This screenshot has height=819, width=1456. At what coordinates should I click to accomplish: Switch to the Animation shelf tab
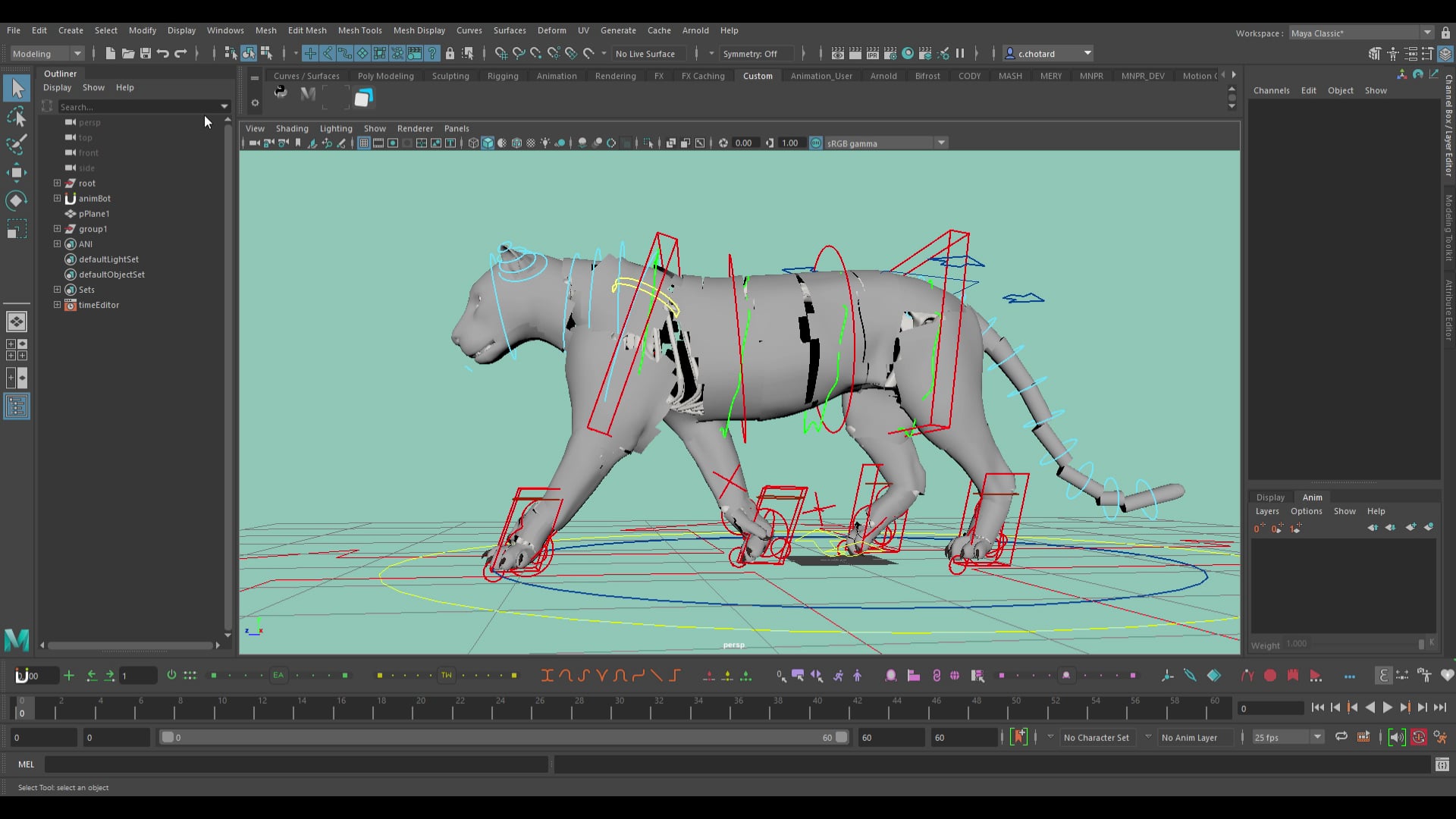coord(557,76)
